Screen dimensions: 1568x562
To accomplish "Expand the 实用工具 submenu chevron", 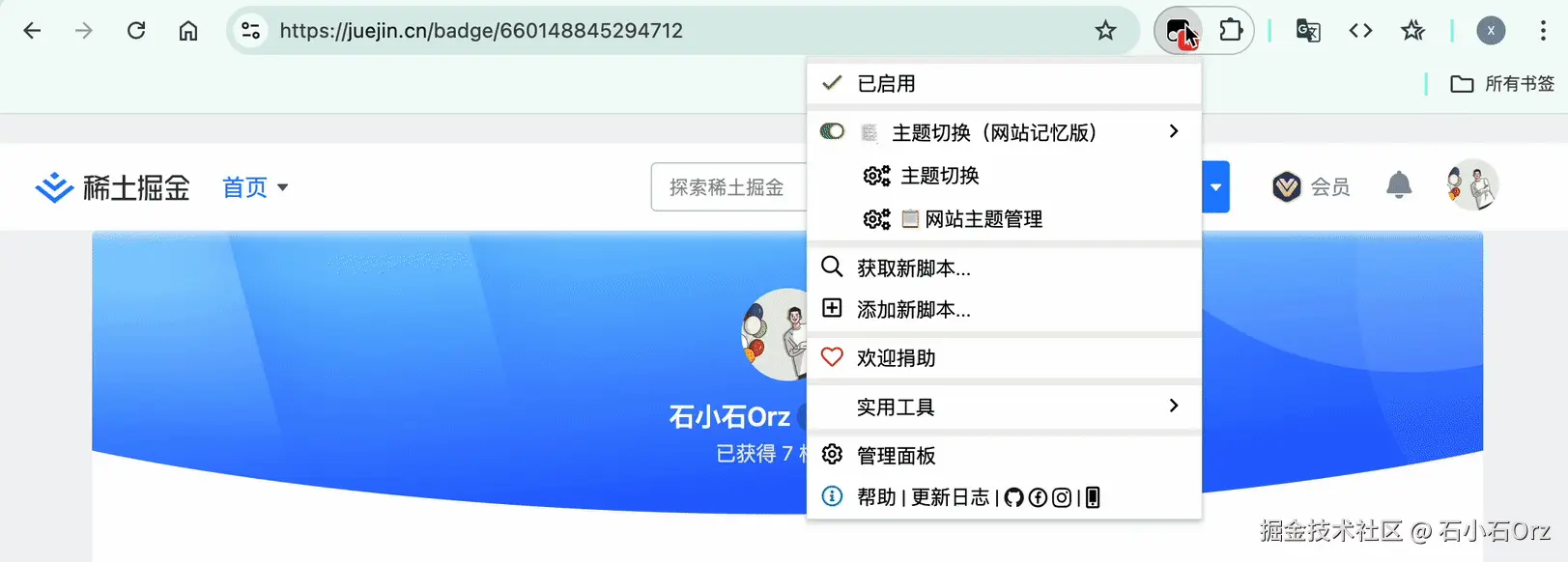I will 1174,406.
